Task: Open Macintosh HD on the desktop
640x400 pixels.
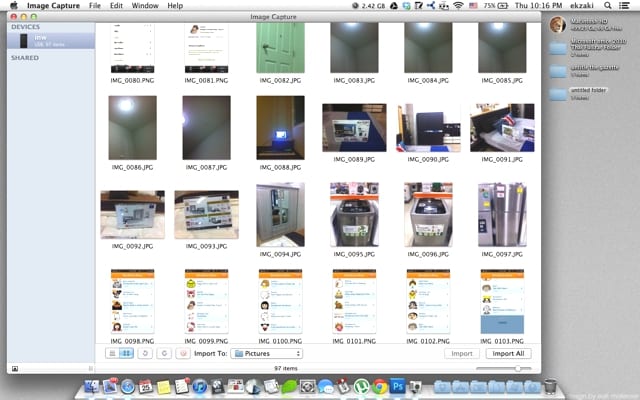Action: click(x=558, y=24)
